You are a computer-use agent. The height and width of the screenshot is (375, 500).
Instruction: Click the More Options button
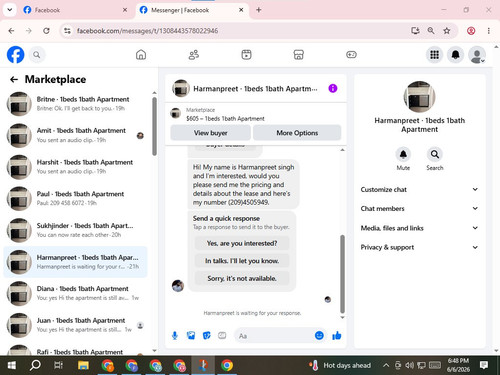[x=297, y=133]
